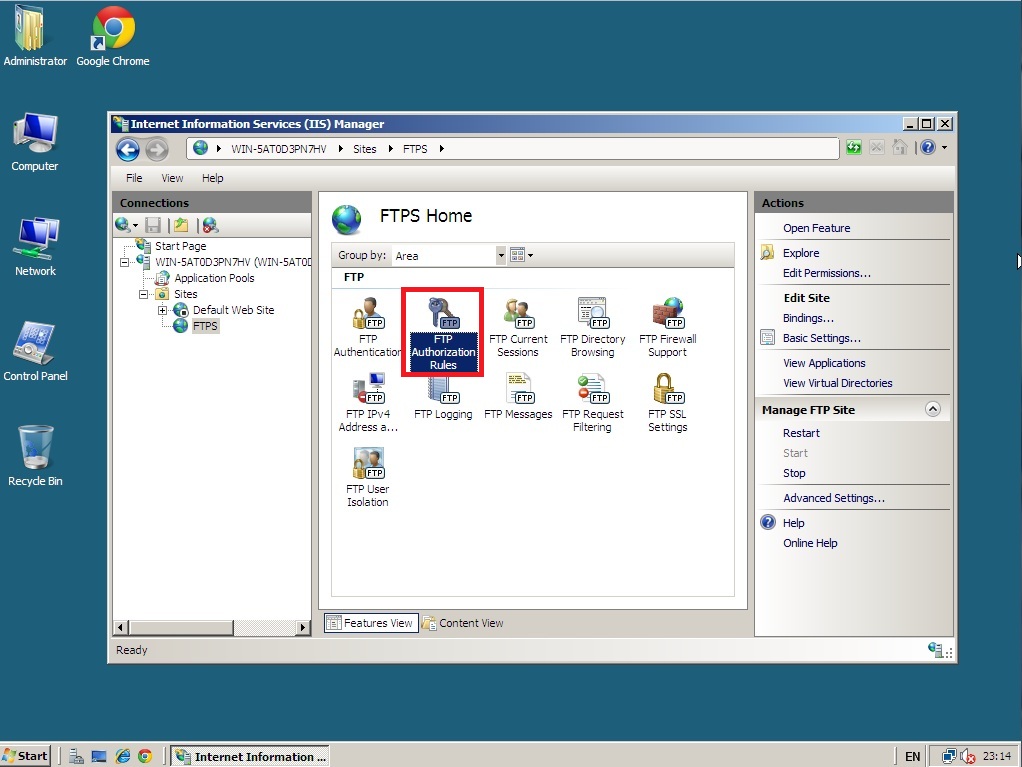The width and height of the screenshot is (1022, 767).
Task: Click Open Feature action
Action: coord(816,228)
